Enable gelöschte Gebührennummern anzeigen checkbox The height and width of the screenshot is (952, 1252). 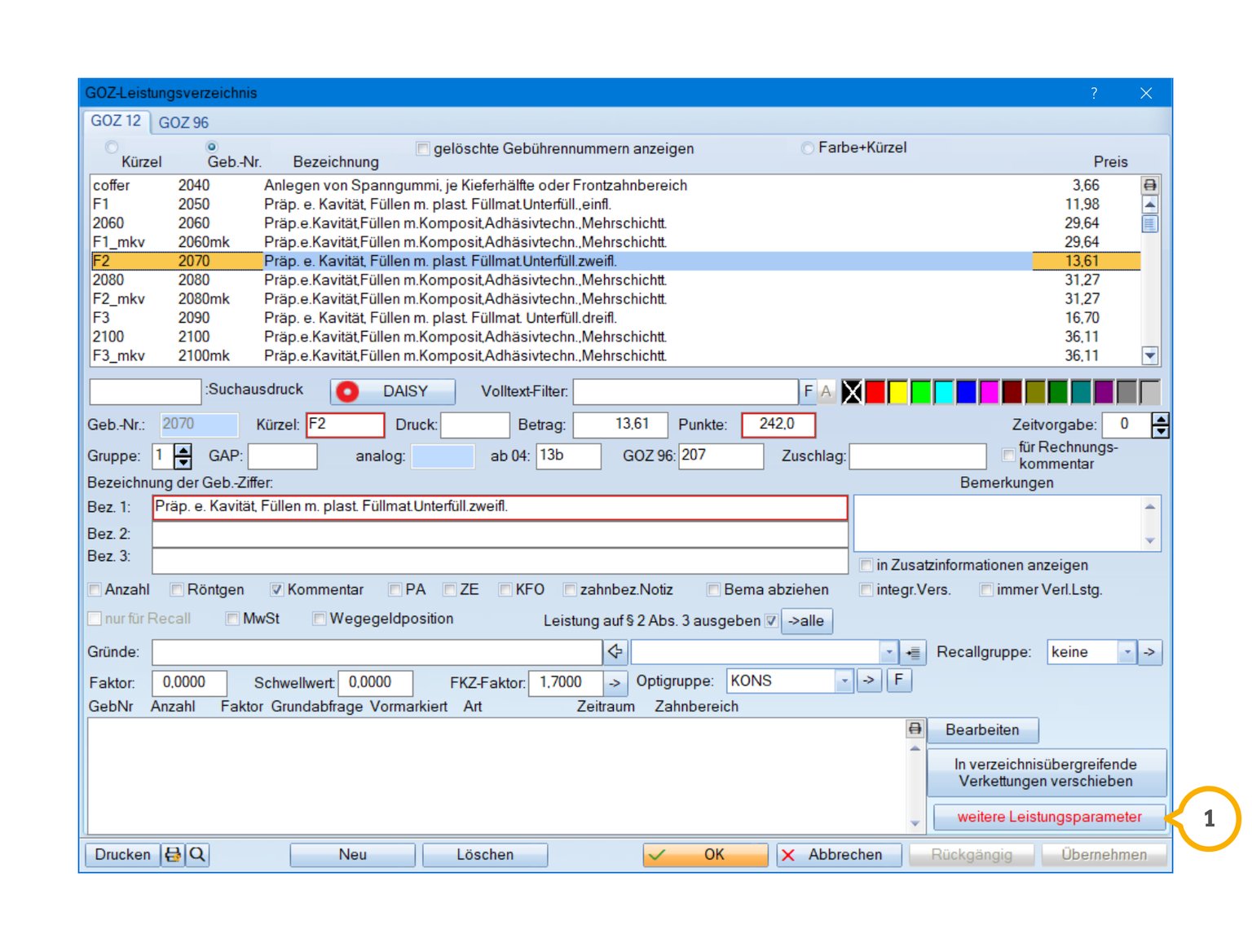(422, 149)
